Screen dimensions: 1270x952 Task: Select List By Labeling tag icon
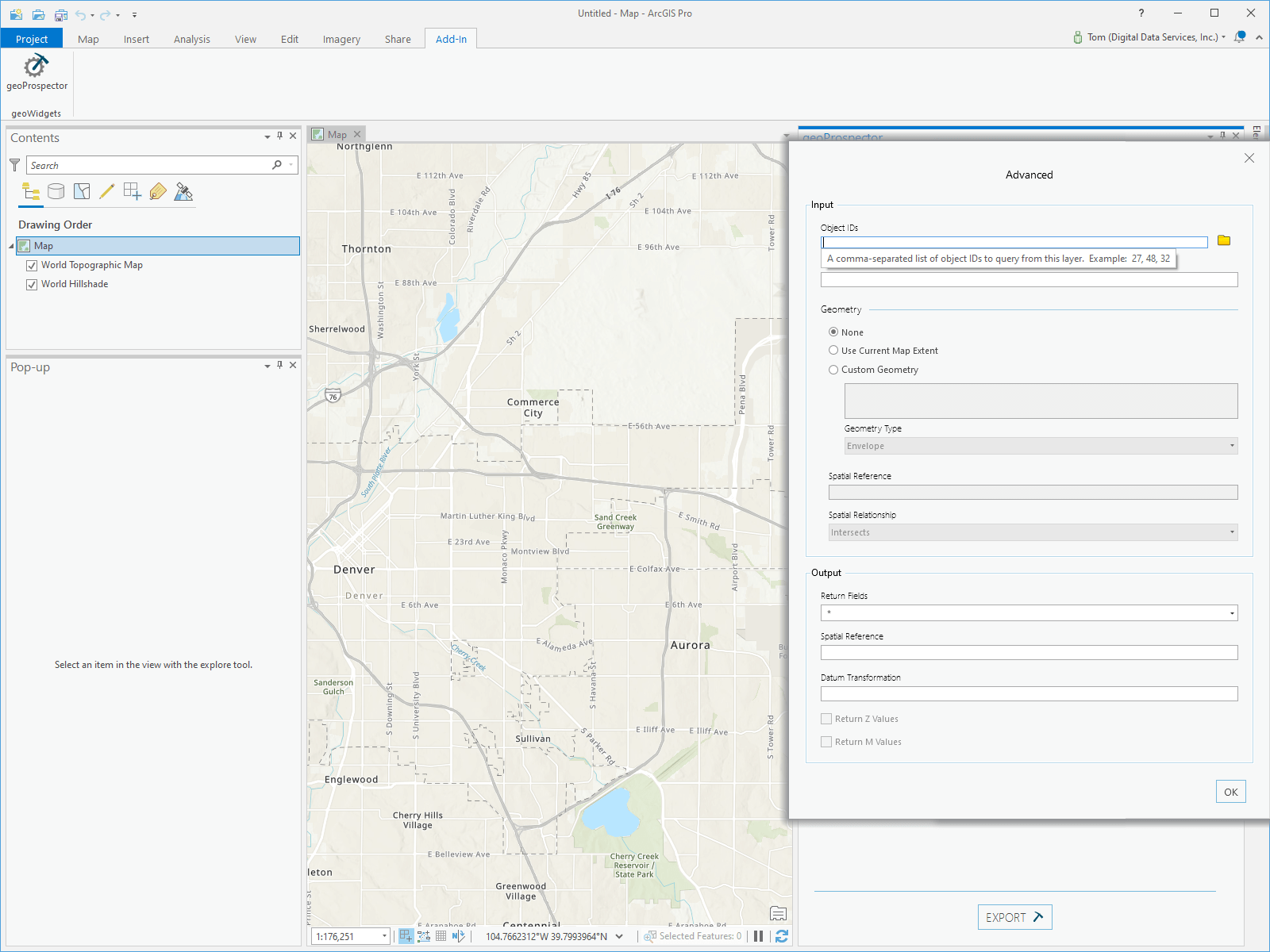tap(157, 191)
